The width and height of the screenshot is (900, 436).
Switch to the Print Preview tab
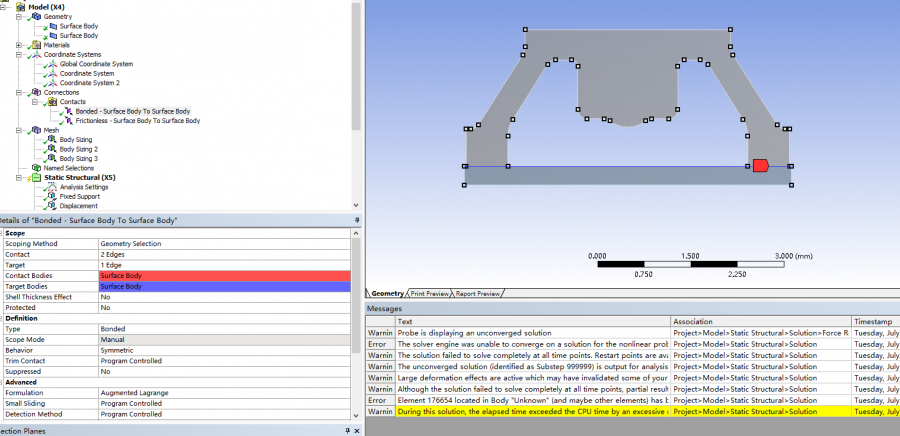[x=429, y=294]
